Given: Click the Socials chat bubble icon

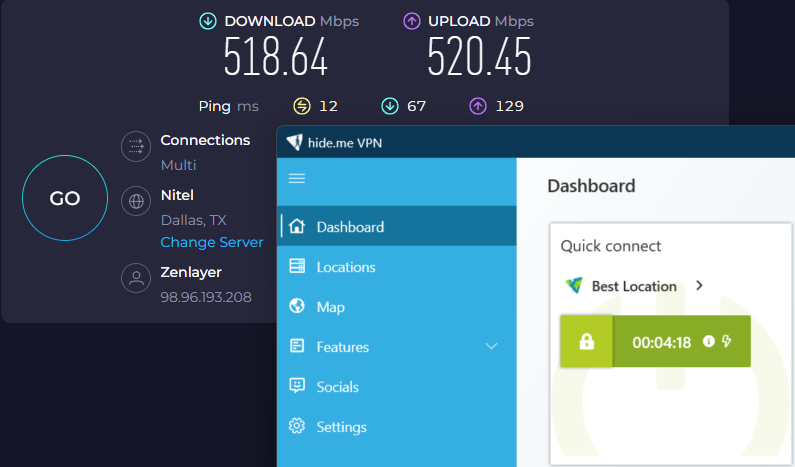Looking at the screenshot, I should tap(297, 386).
